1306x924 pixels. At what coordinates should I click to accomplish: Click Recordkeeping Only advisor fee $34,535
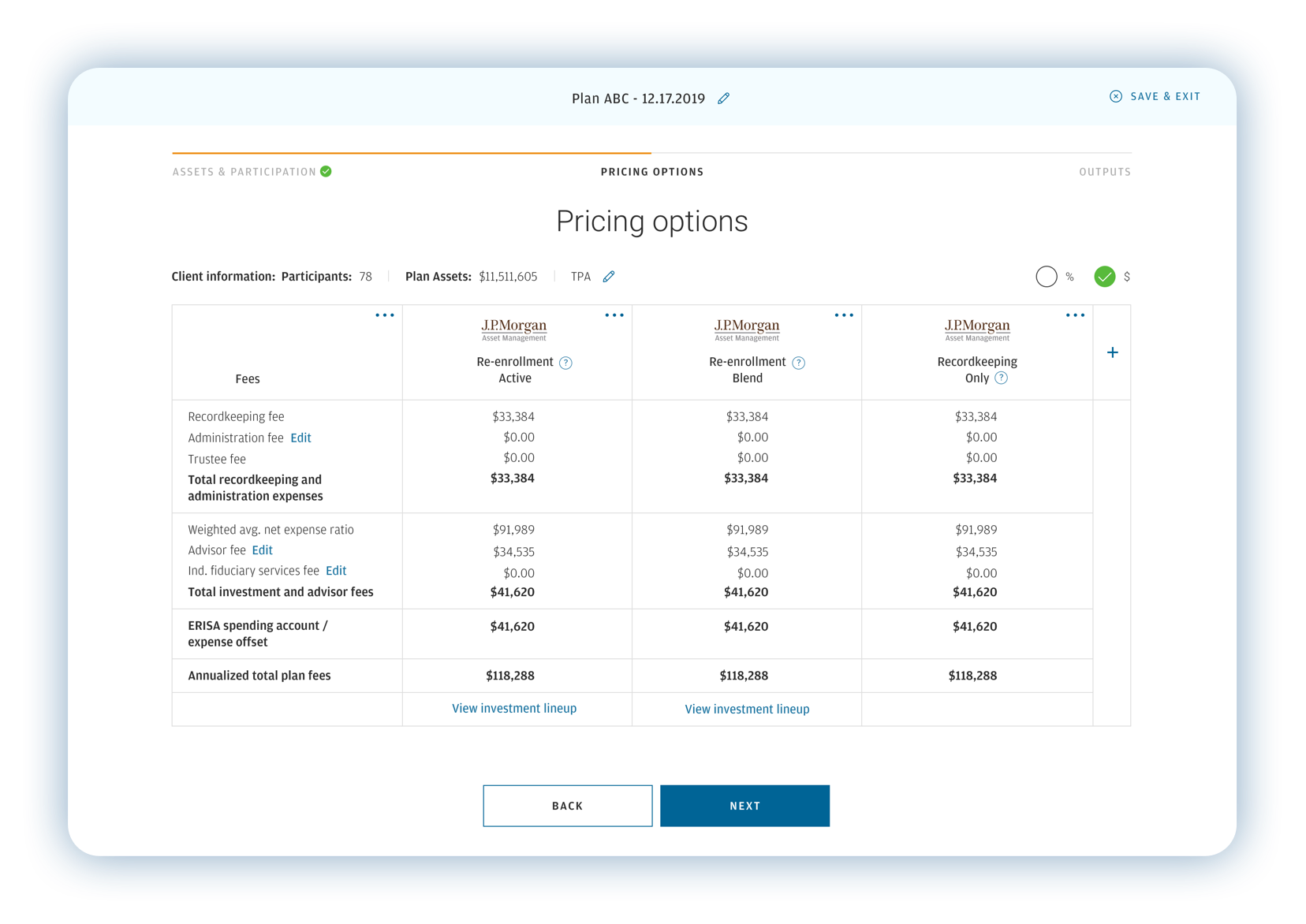(x=976, y=552)
